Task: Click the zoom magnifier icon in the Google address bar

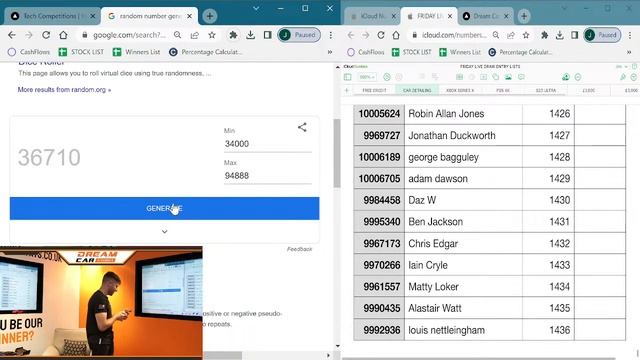Action: (x=178, y=35)
